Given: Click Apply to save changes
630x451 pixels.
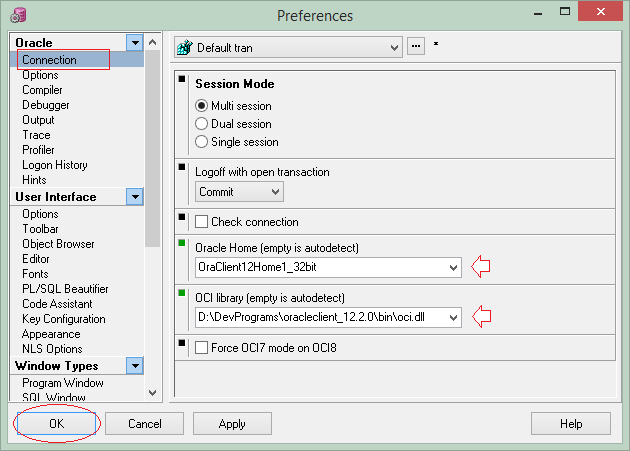Looking at the screenshot, I should (232, 424).
